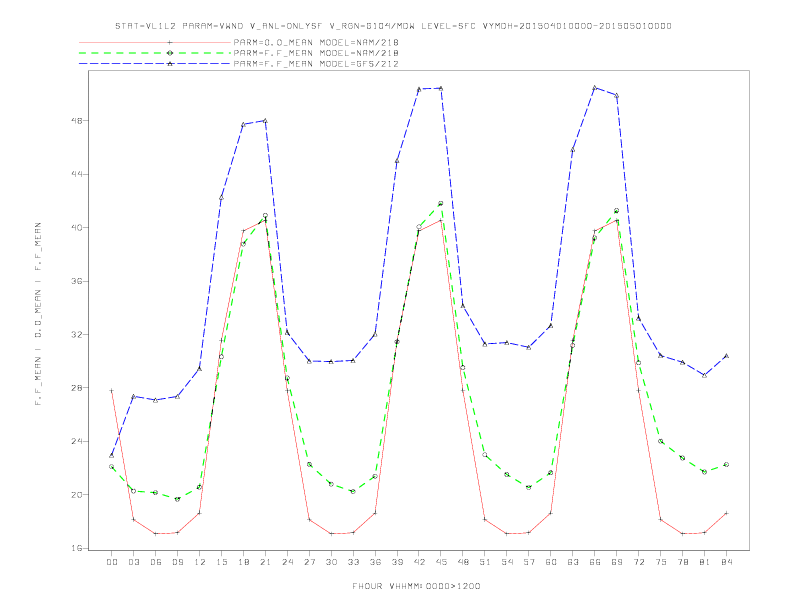Click x-axis tick label 06
Image resolution: width=792 pixels, height=612 pixels.
tap(156, 562)
